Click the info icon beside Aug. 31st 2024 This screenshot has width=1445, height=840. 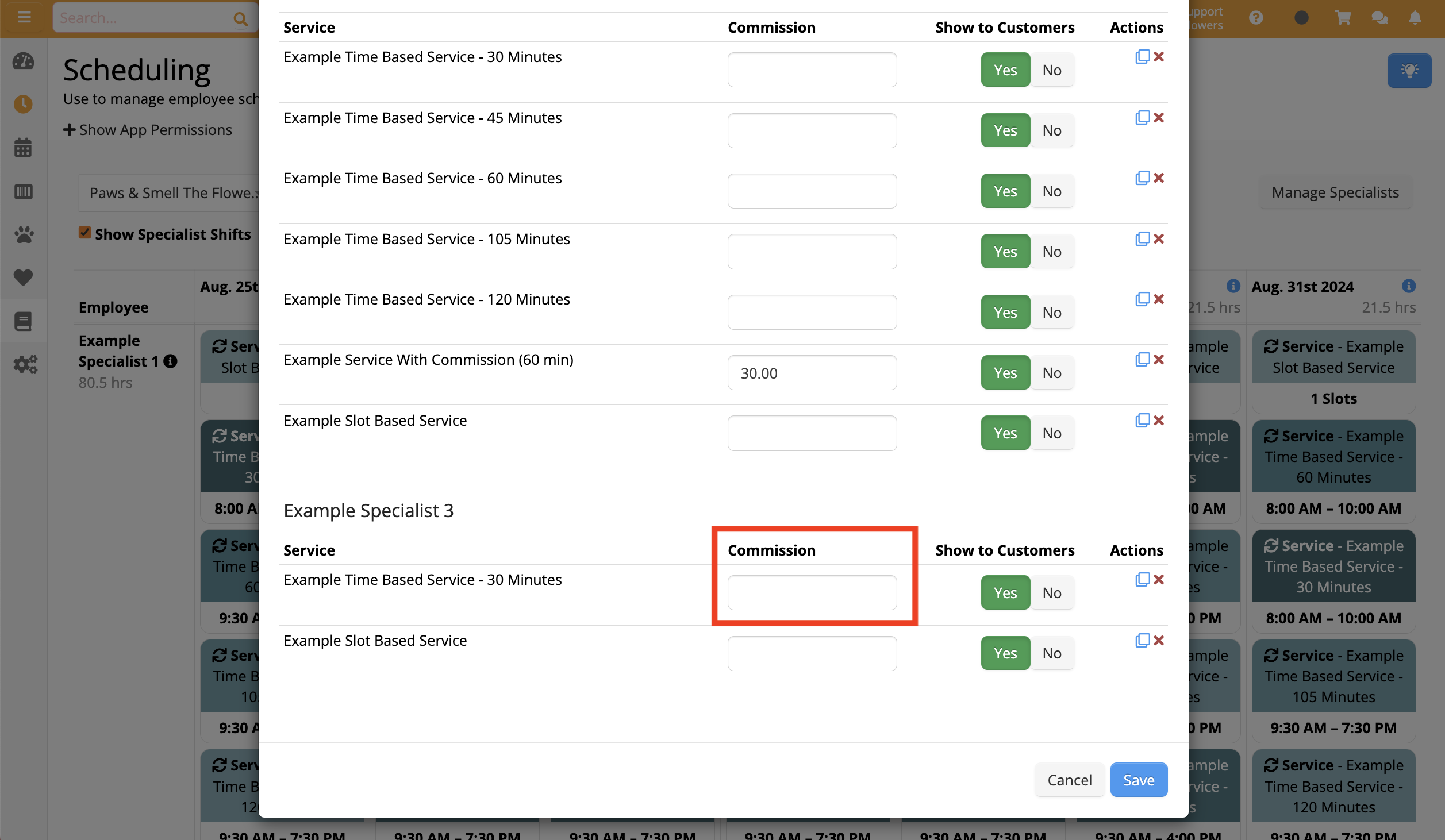[1409, 286]
